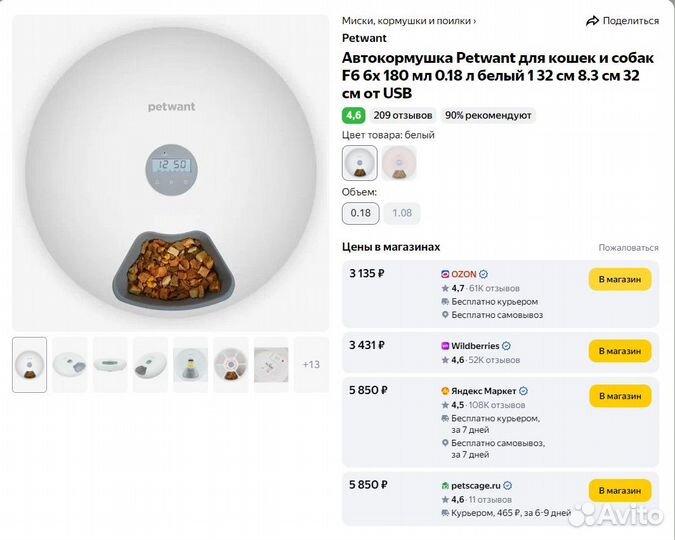The image size is (675, 540).
Task: Open the 209 отзывов reviews section
Action: tap(403, 115)
